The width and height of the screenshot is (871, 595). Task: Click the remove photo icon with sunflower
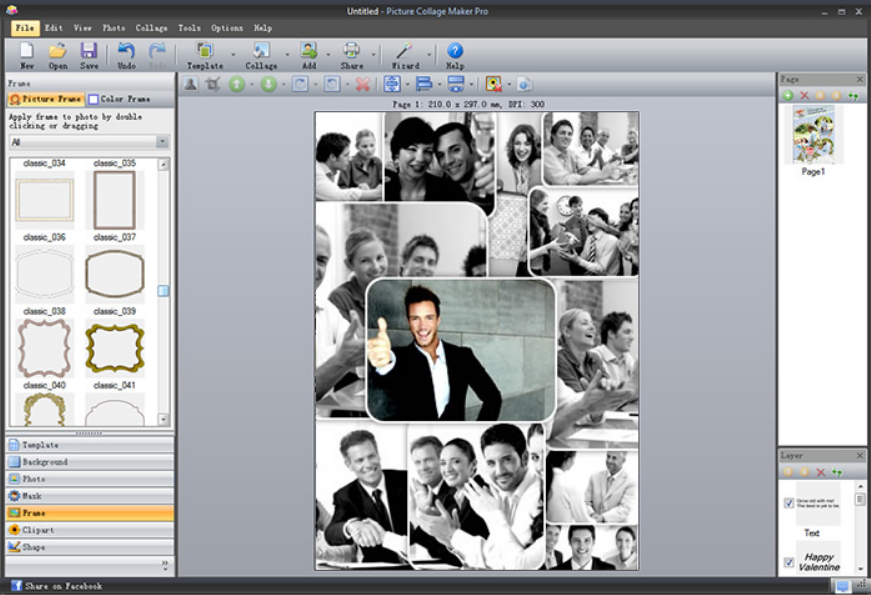pyautogui.click(x=493, y=84)
